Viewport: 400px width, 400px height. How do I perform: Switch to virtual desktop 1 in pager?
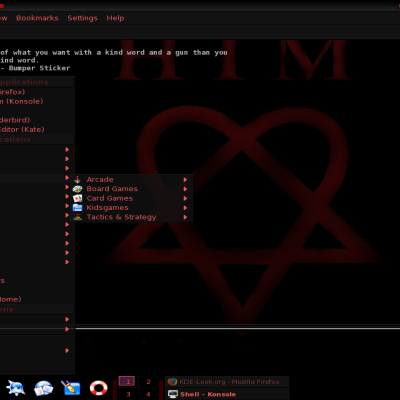pos(128,382)
